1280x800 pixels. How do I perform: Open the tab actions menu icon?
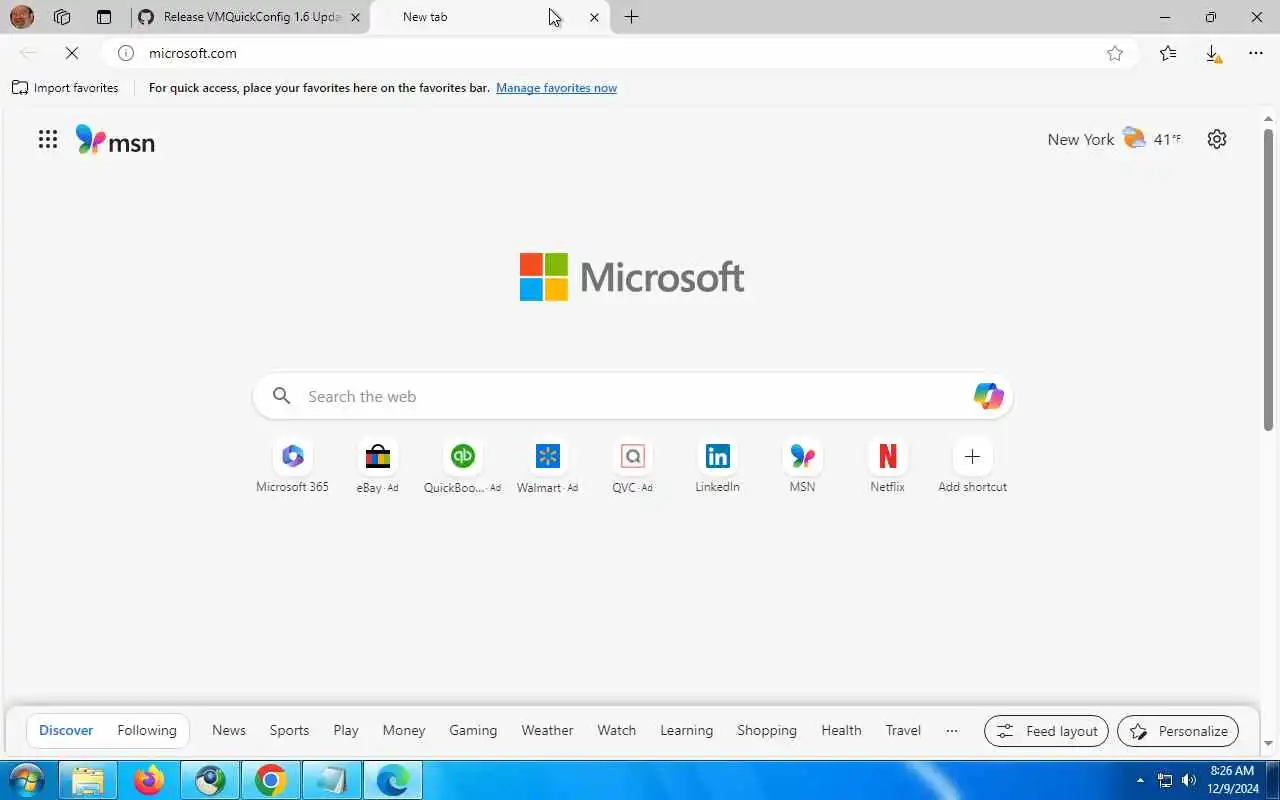click(x=104, y=17)
